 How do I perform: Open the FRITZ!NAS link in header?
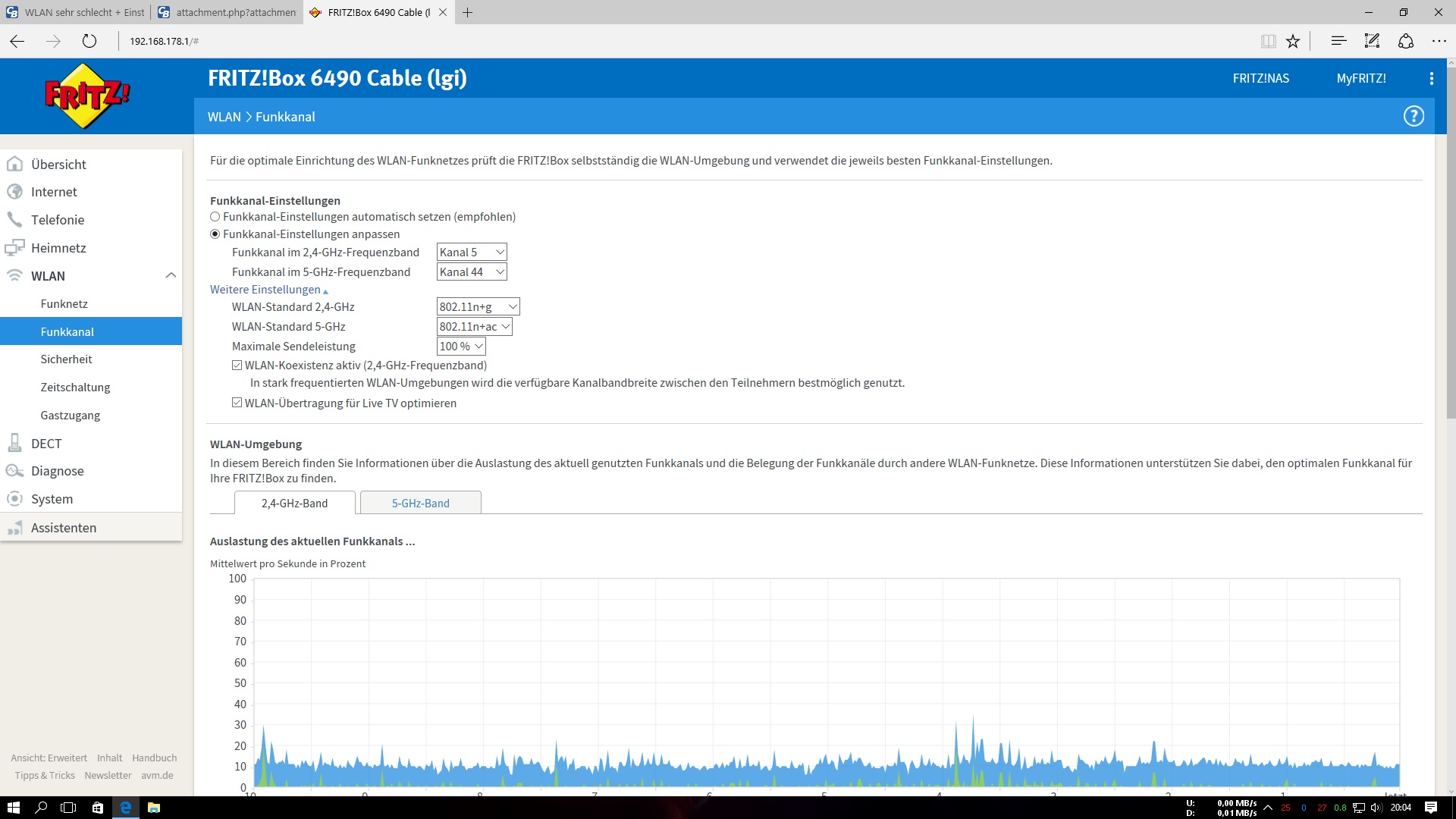click(1260, 78)
